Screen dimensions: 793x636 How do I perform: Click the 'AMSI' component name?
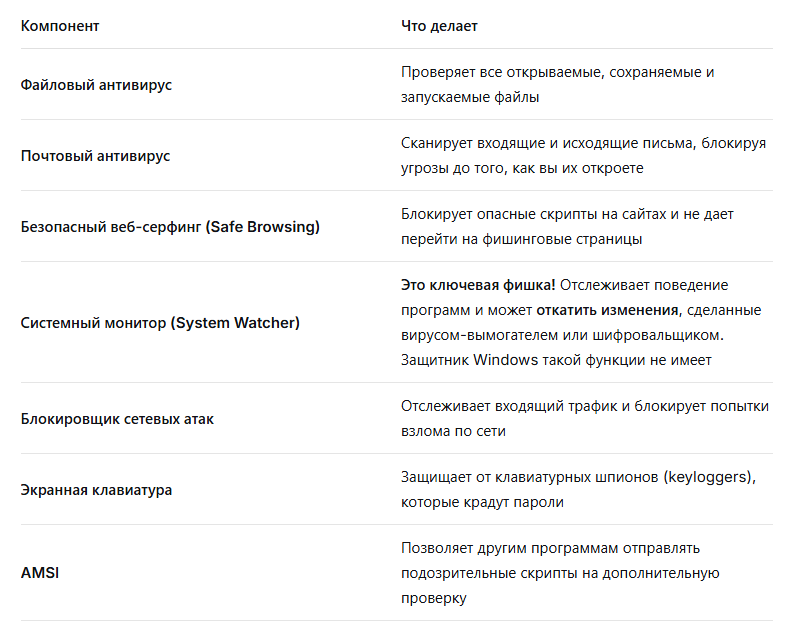tap(39, 573)
